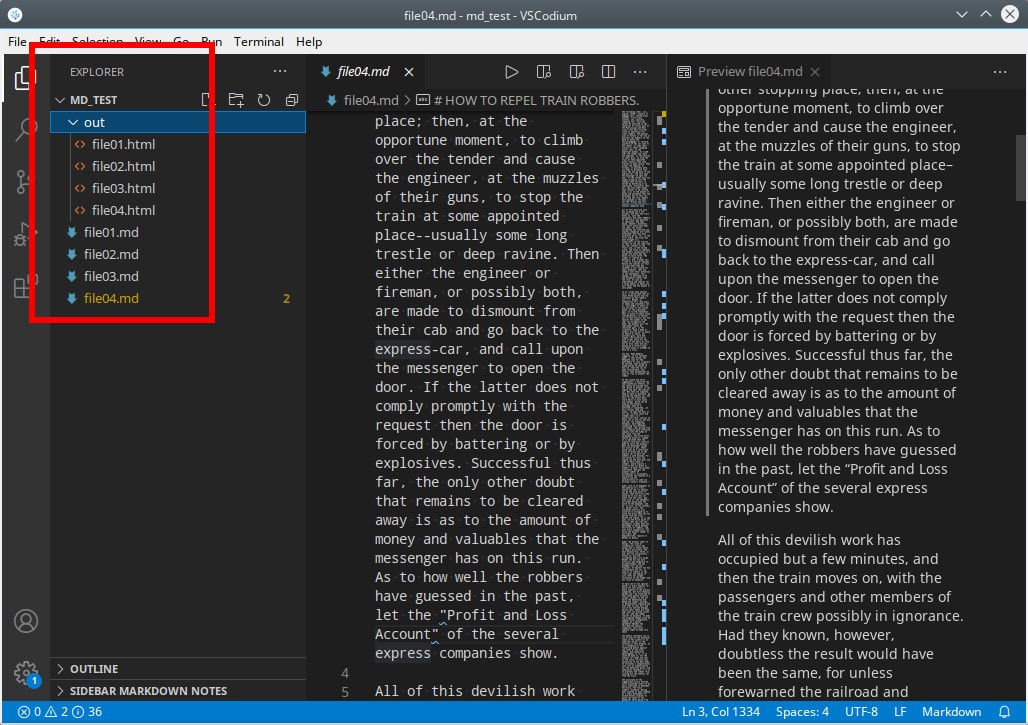Screen dimensions: 1028x725
Task: Switch to Preview file04.md tab
Action: click(749, 72)
